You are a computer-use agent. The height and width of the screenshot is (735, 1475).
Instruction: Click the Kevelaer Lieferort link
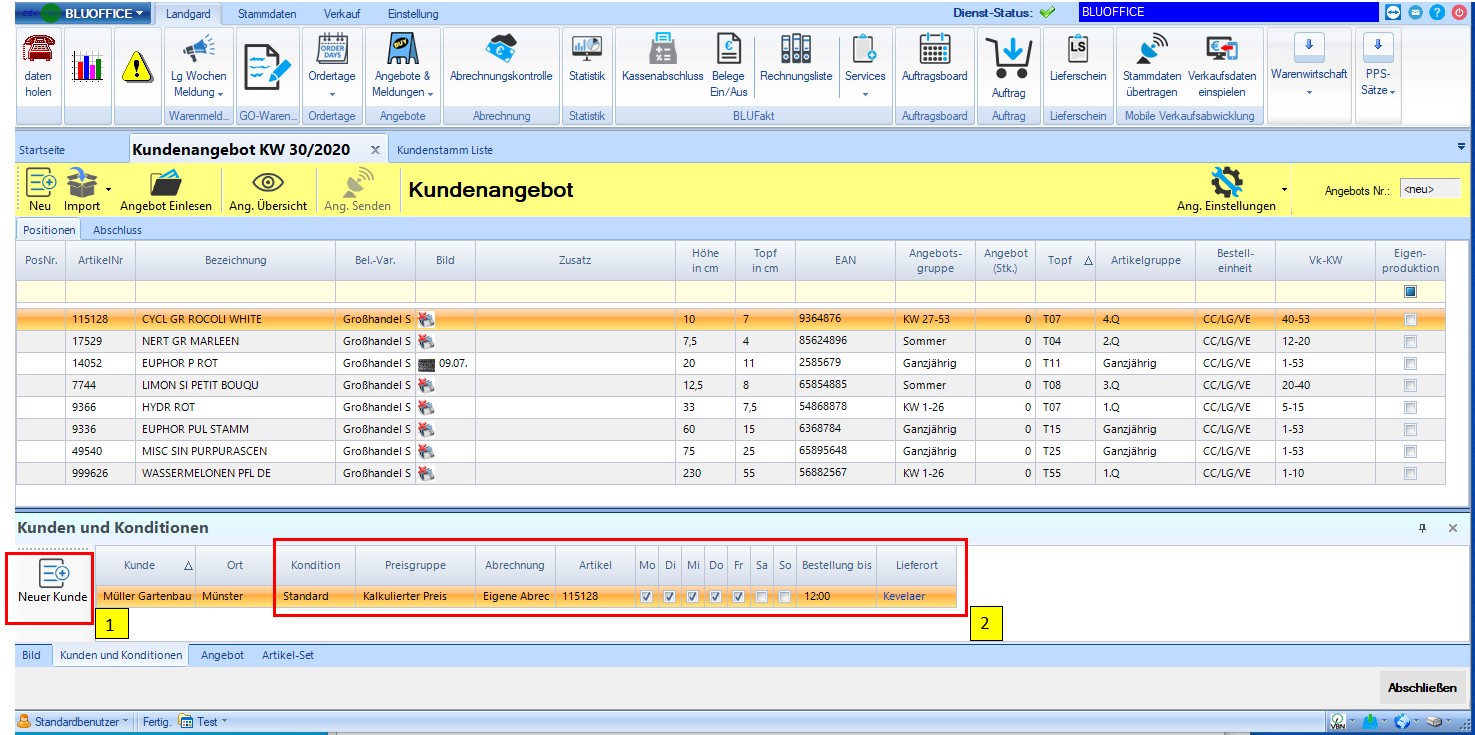point(903,597)
